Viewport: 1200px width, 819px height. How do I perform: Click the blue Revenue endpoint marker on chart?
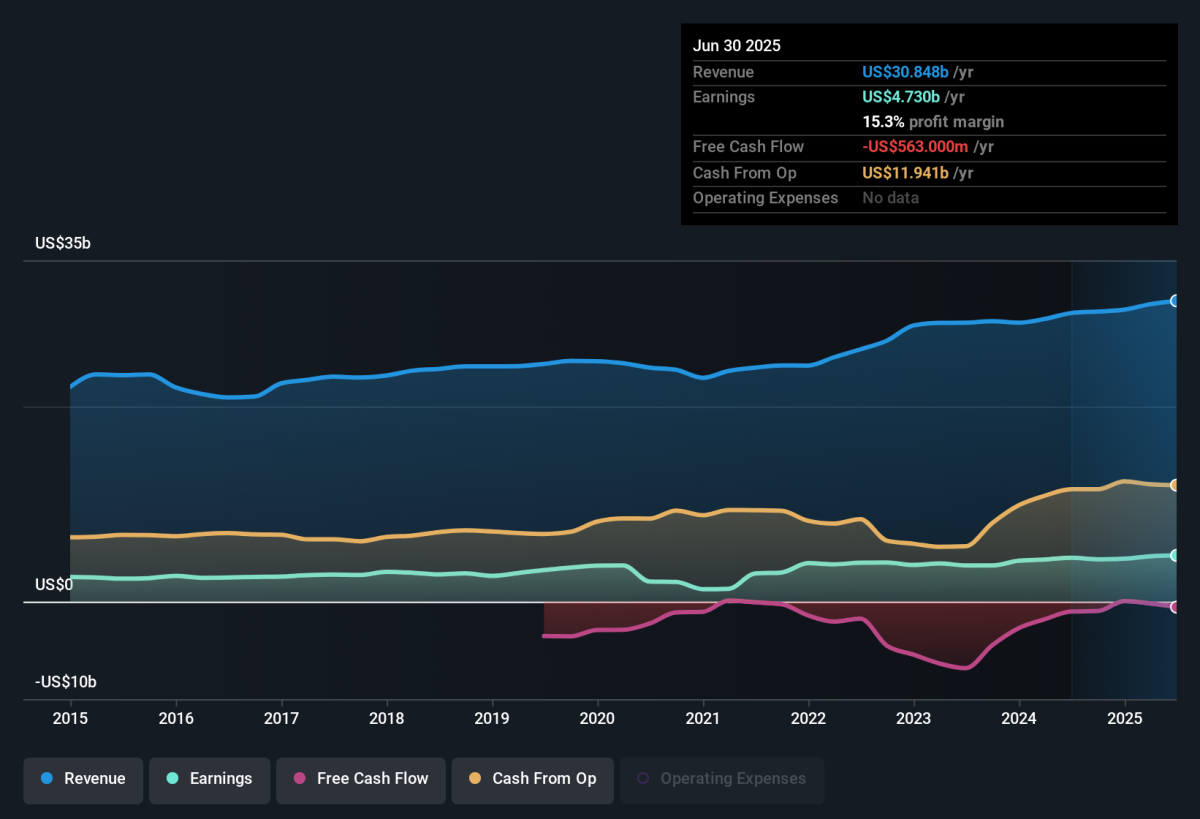(1175, 301)
